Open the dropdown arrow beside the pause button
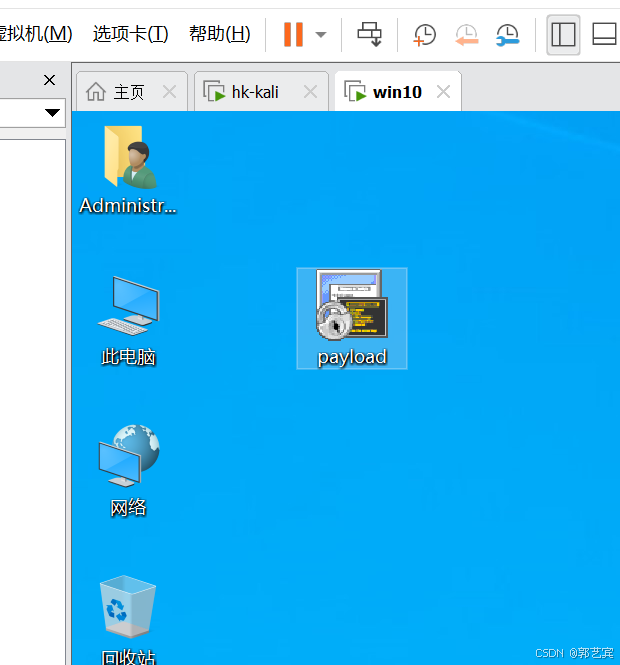The height and width of the screenshot is (665, 620). (321, 35)
